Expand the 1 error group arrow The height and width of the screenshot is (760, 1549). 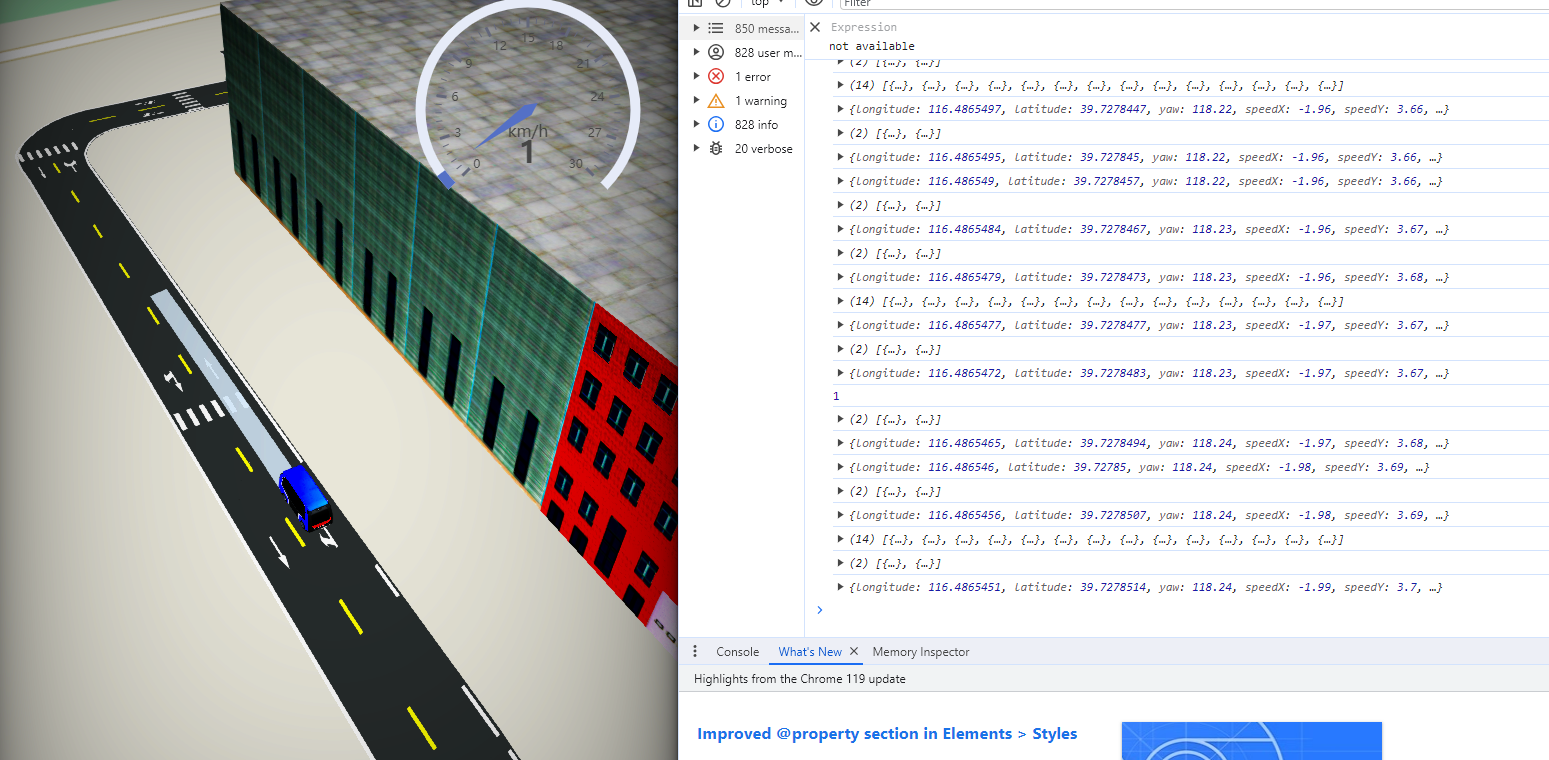pos(697,76)
